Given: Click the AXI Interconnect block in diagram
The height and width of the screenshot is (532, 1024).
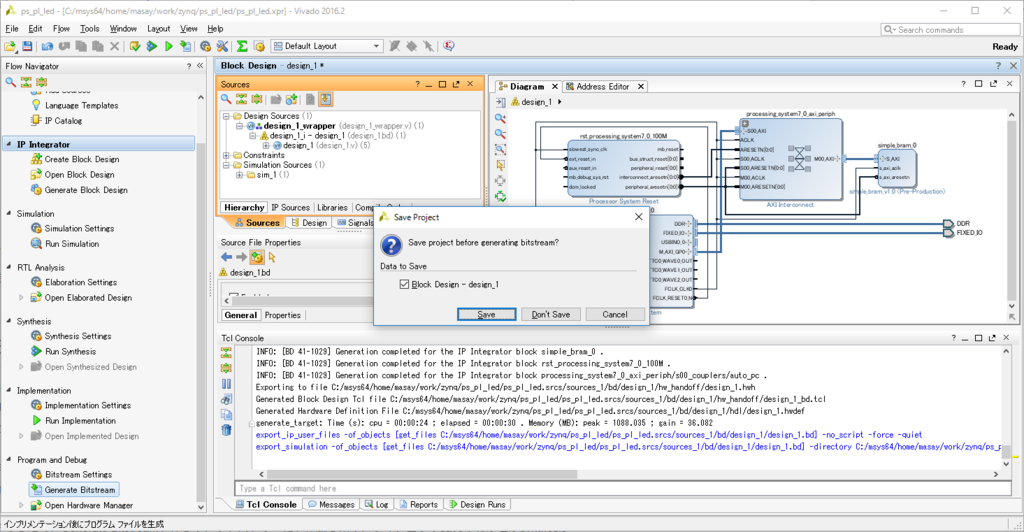Looking at the screenshot, I should [790, 159].
